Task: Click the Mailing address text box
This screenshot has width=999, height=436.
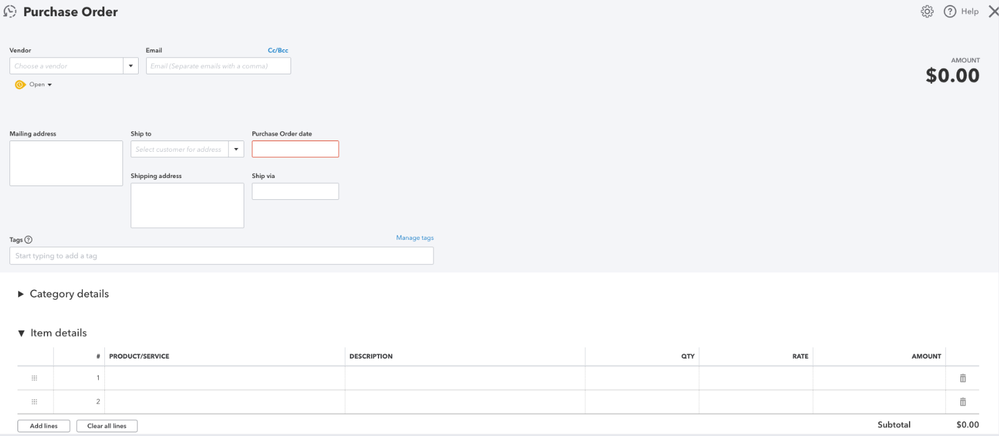Action: [x=66, y=163]
